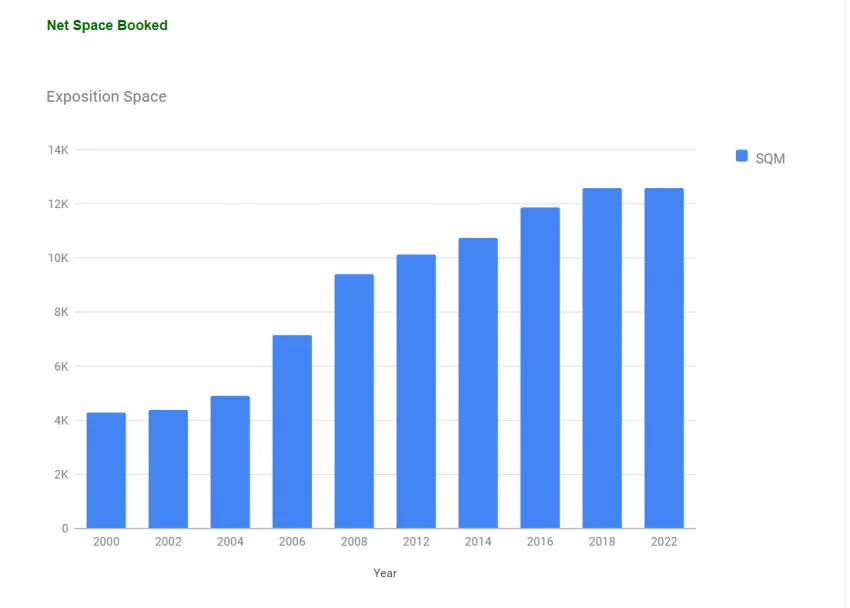This screenshot has width=850, height=608.
Task: Click the Year axis title
Action: click(x=385, y=573)
